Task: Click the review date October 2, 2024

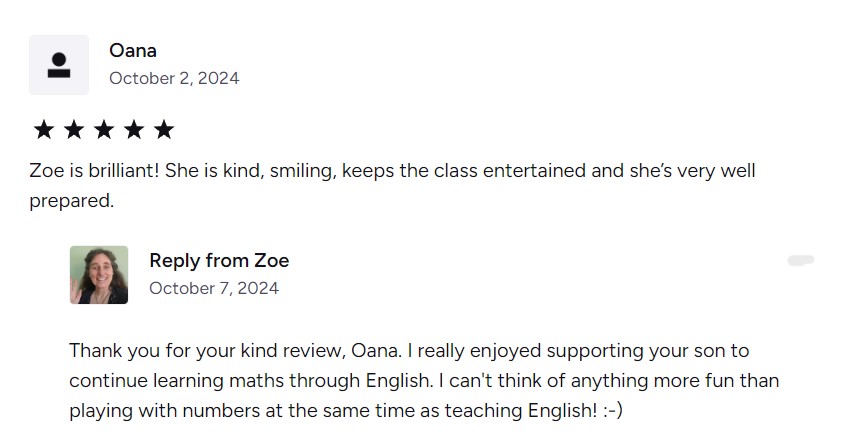Action: 174,78
